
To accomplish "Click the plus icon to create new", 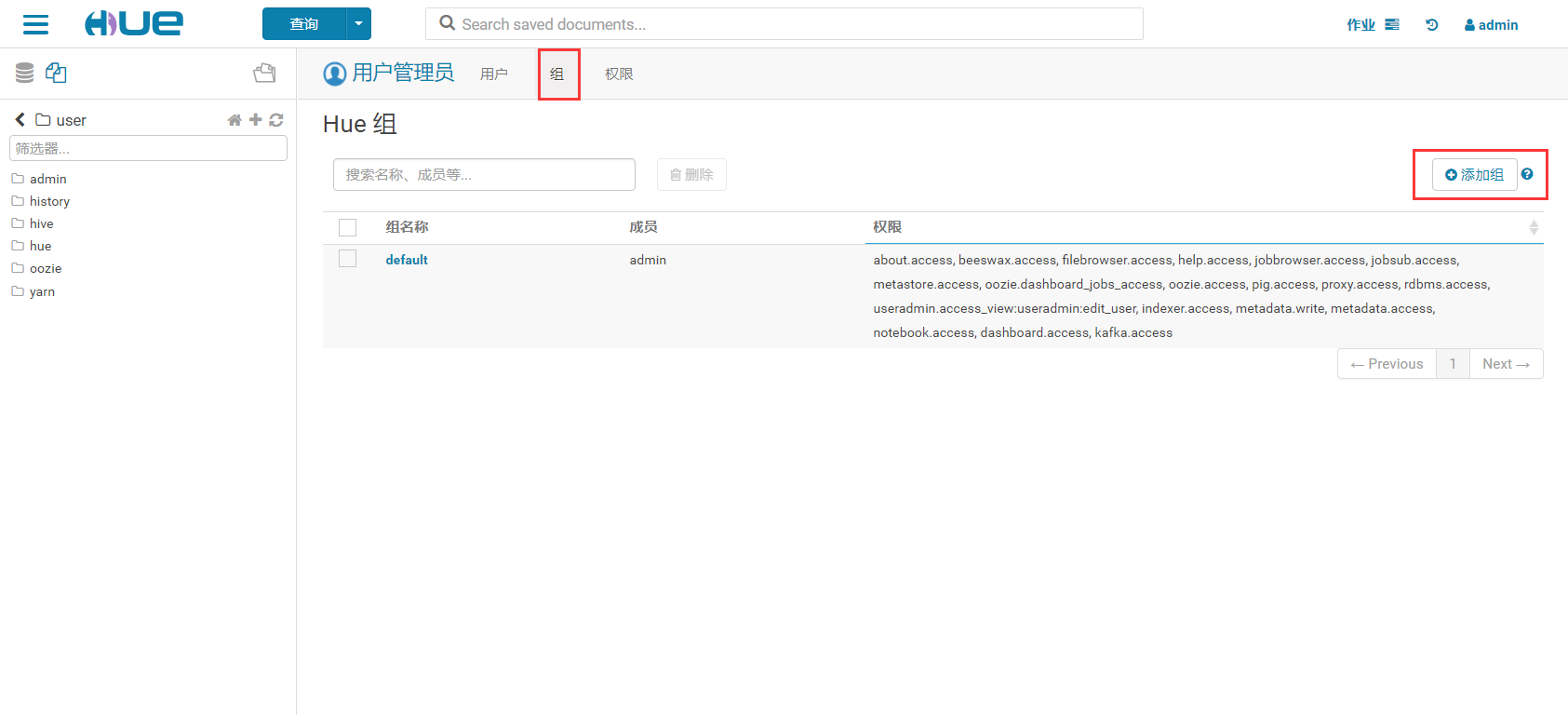I will click(x=255, y=119).
